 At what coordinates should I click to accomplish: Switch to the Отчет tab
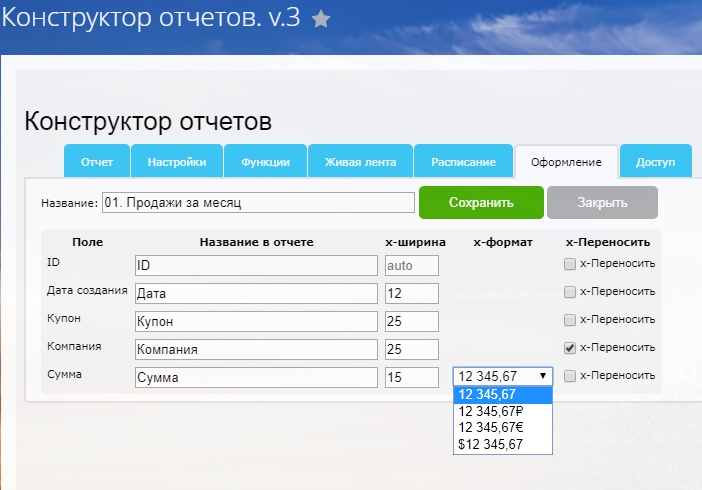click(97, 162)
